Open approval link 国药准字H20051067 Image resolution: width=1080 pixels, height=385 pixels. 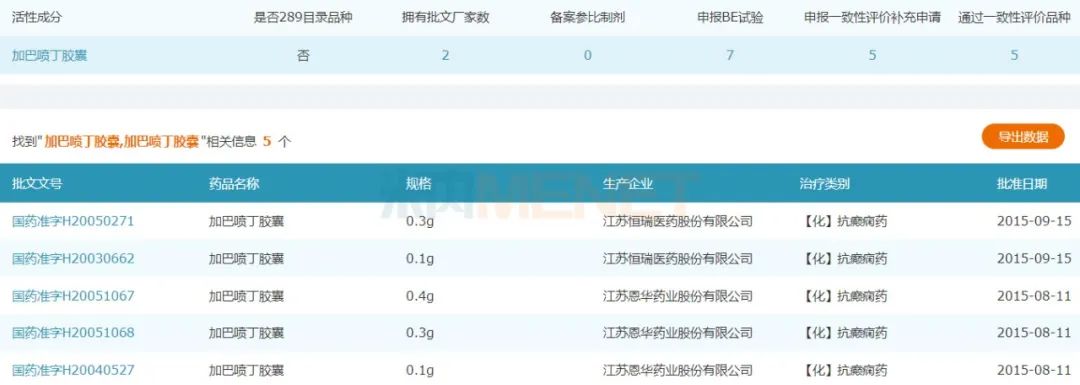73,296
